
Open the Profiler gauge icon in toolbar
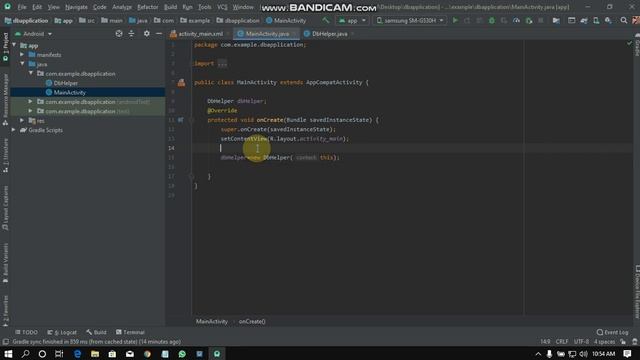click(516, 20)
